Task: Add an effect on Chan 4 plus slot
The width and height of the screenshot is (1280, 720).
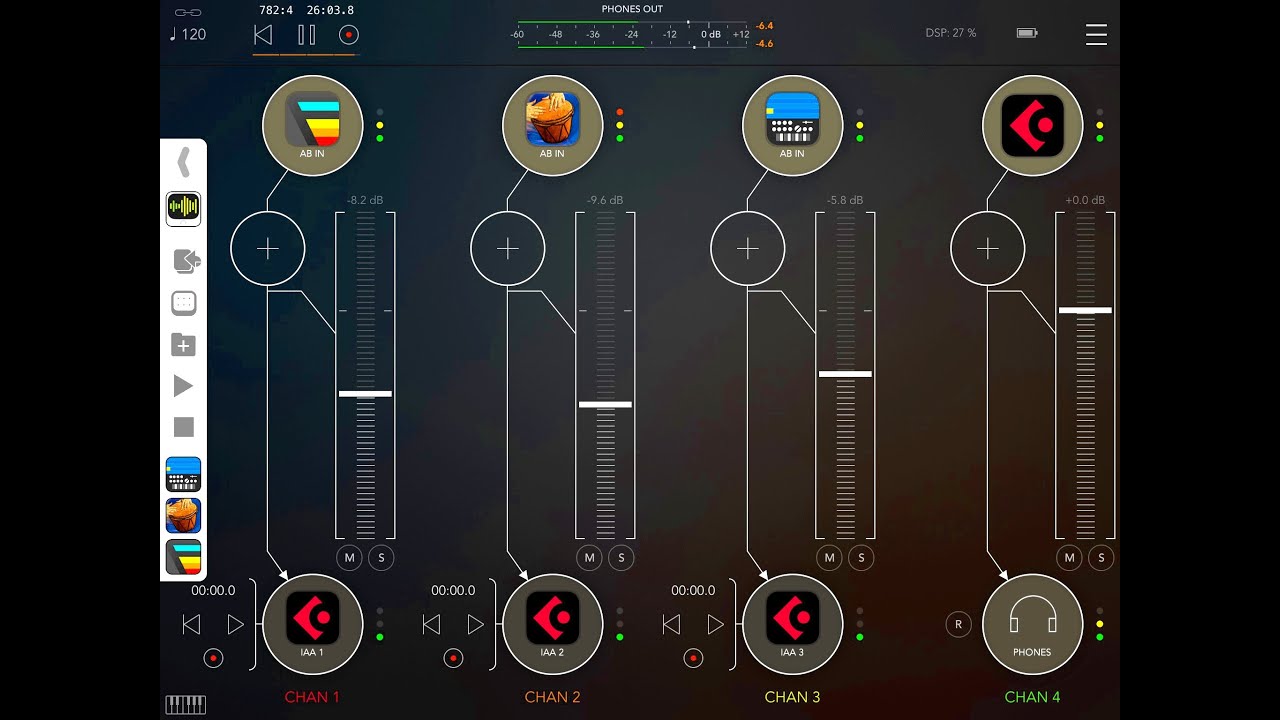Action: tap(987, 248)
